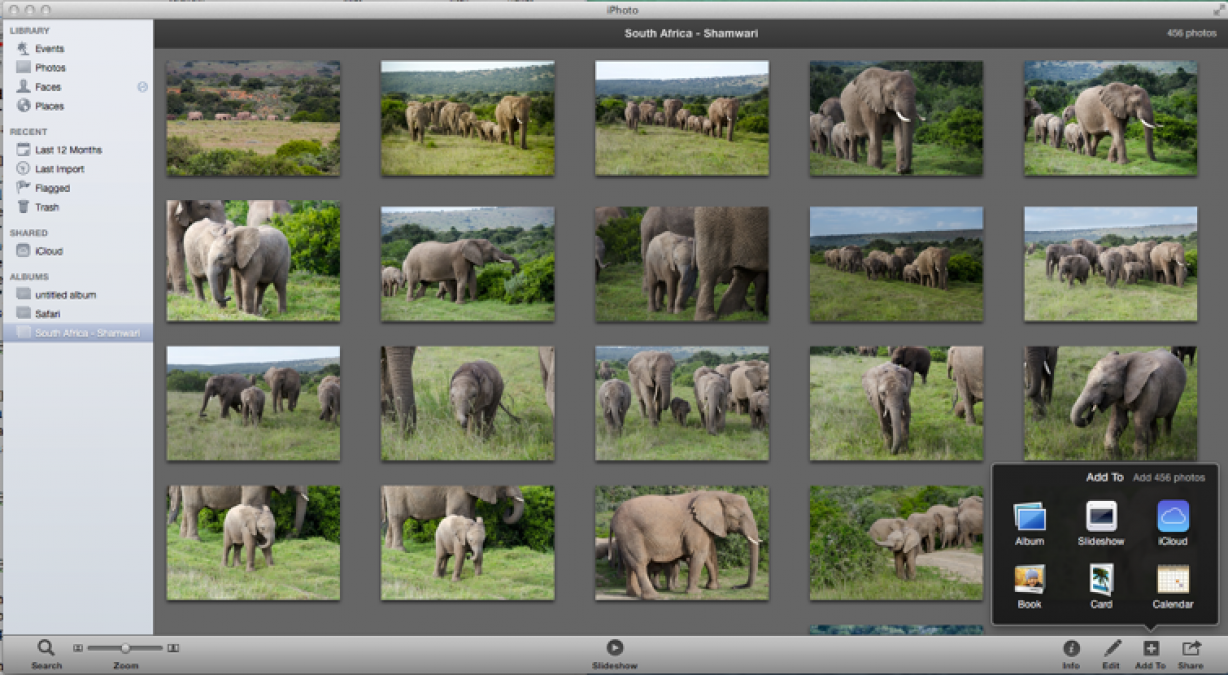1228x675 pixels.
Task: Click the '456 photos' count text
Action: coord(1191,33)
